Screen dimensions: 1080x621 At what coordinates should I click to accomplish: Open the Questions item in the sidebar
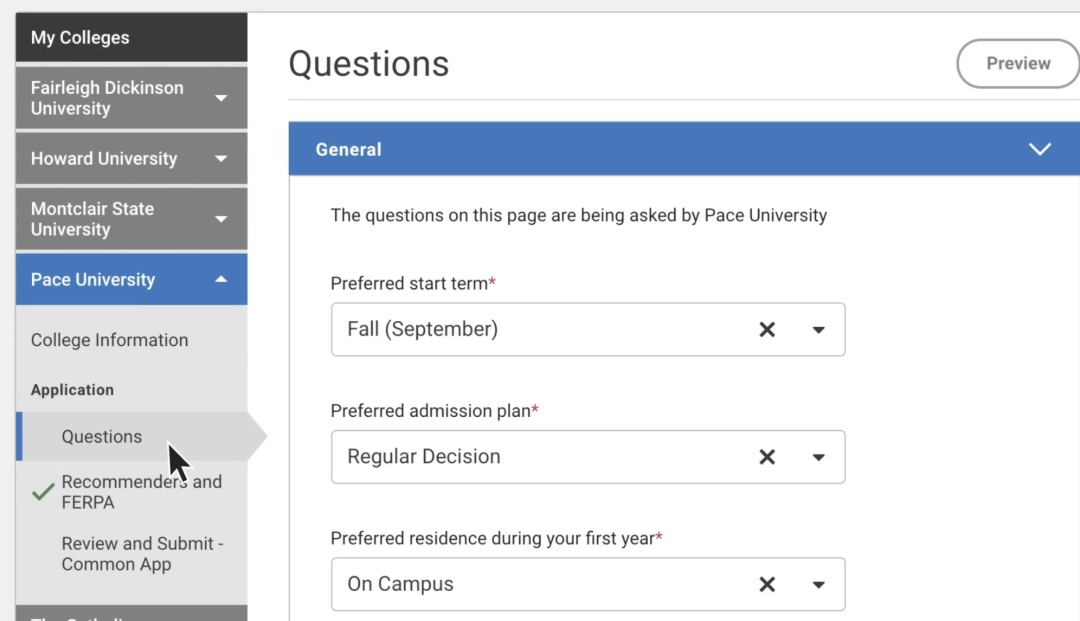(x=102, y=436)
